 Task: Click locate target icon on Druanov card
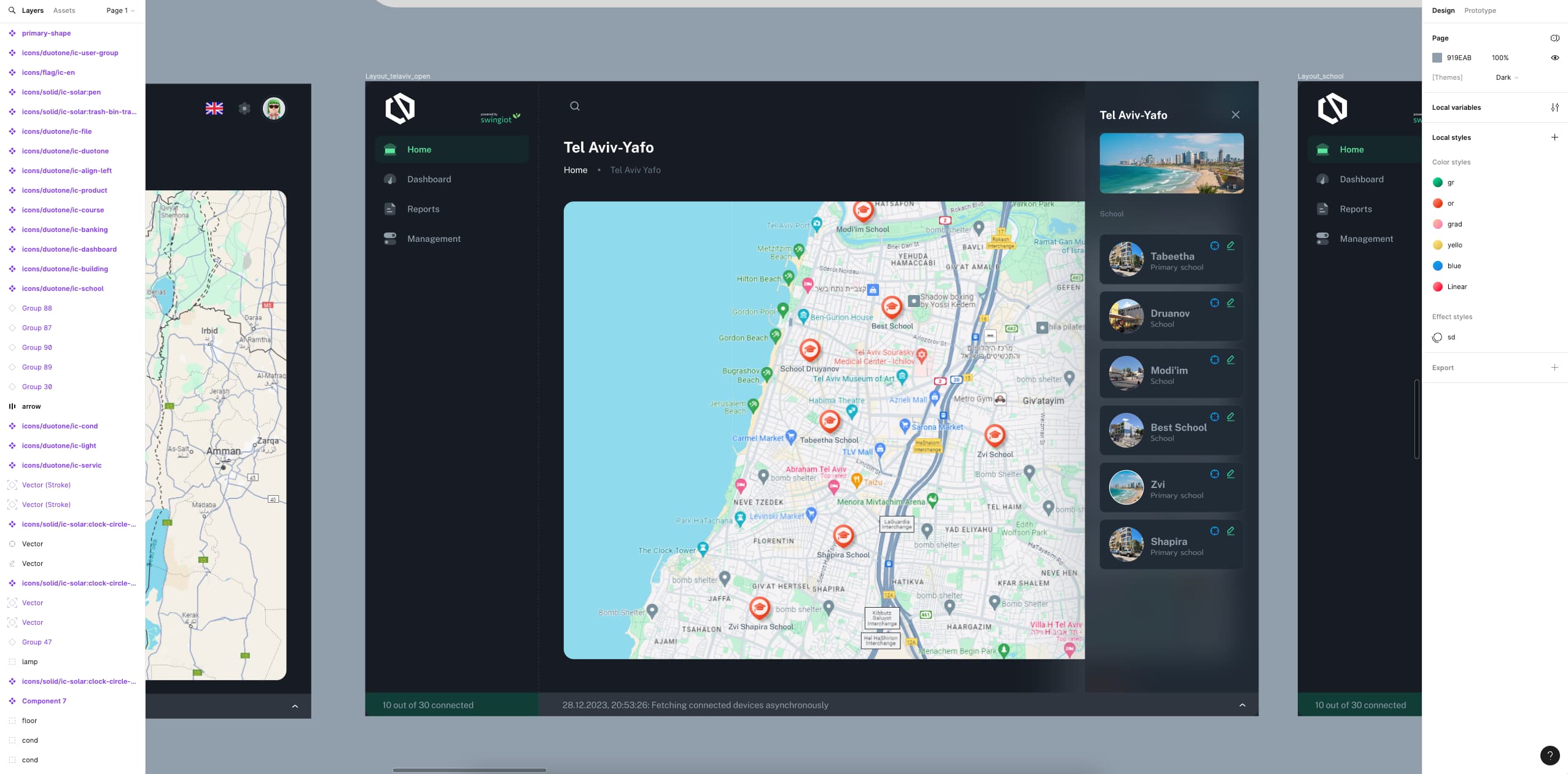pyautogui.click(x=1214, y=303)
